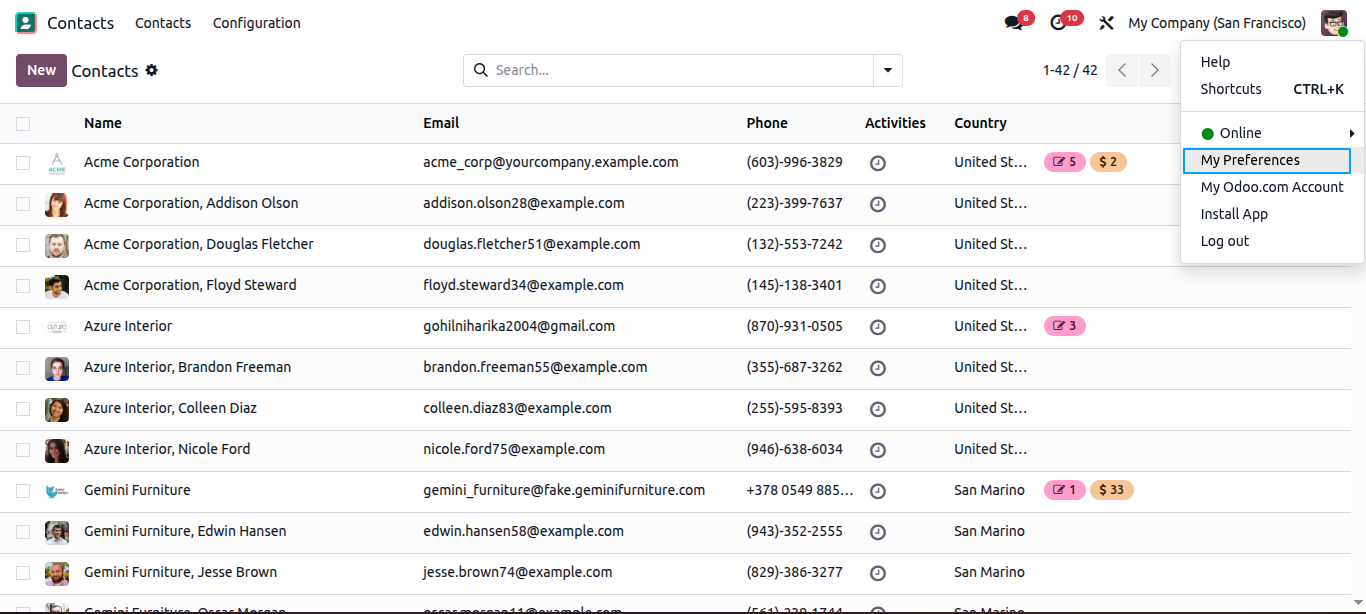Screen dimensions: 1366x614
Task: Open activity clock for Addison Olson
Action: pyautogui.click(x=878, y=204)
